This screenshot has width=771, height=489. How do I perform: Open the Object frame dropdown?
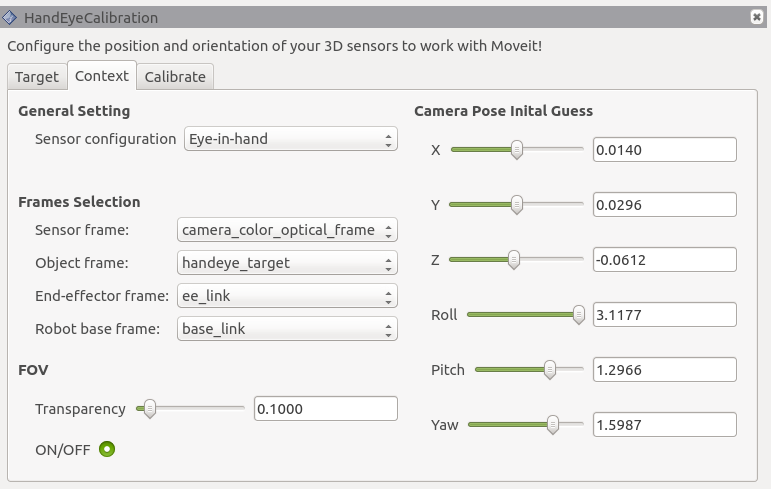click(287, 263)
